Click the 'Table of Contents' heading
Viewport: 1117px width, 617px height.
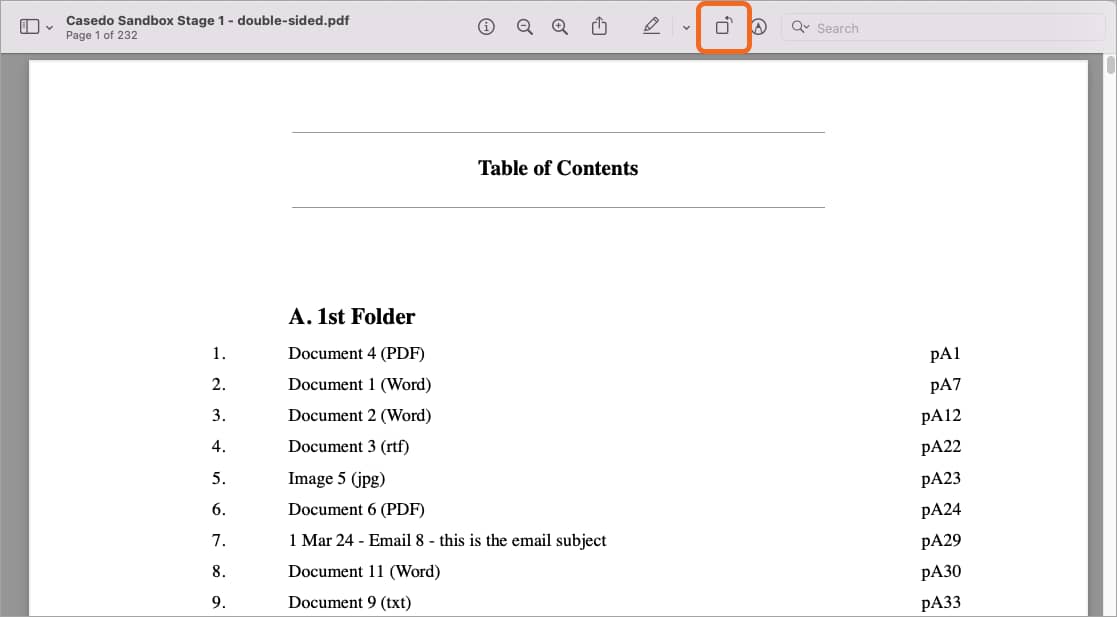click(558, 168)
